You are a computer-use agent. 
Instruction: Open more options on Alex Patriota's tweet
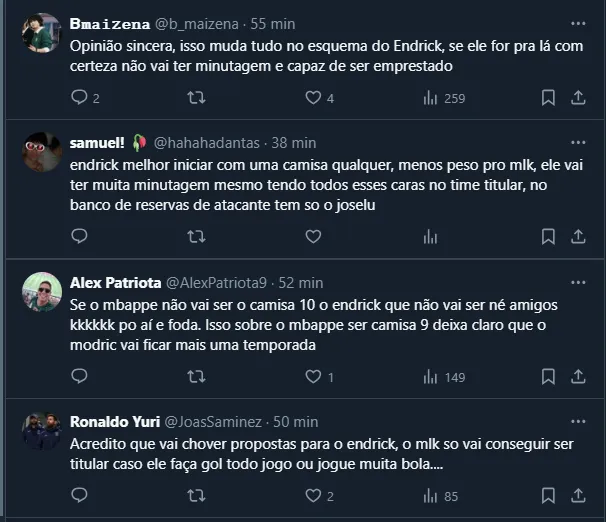pyautogui.click(x=578, y=282)
